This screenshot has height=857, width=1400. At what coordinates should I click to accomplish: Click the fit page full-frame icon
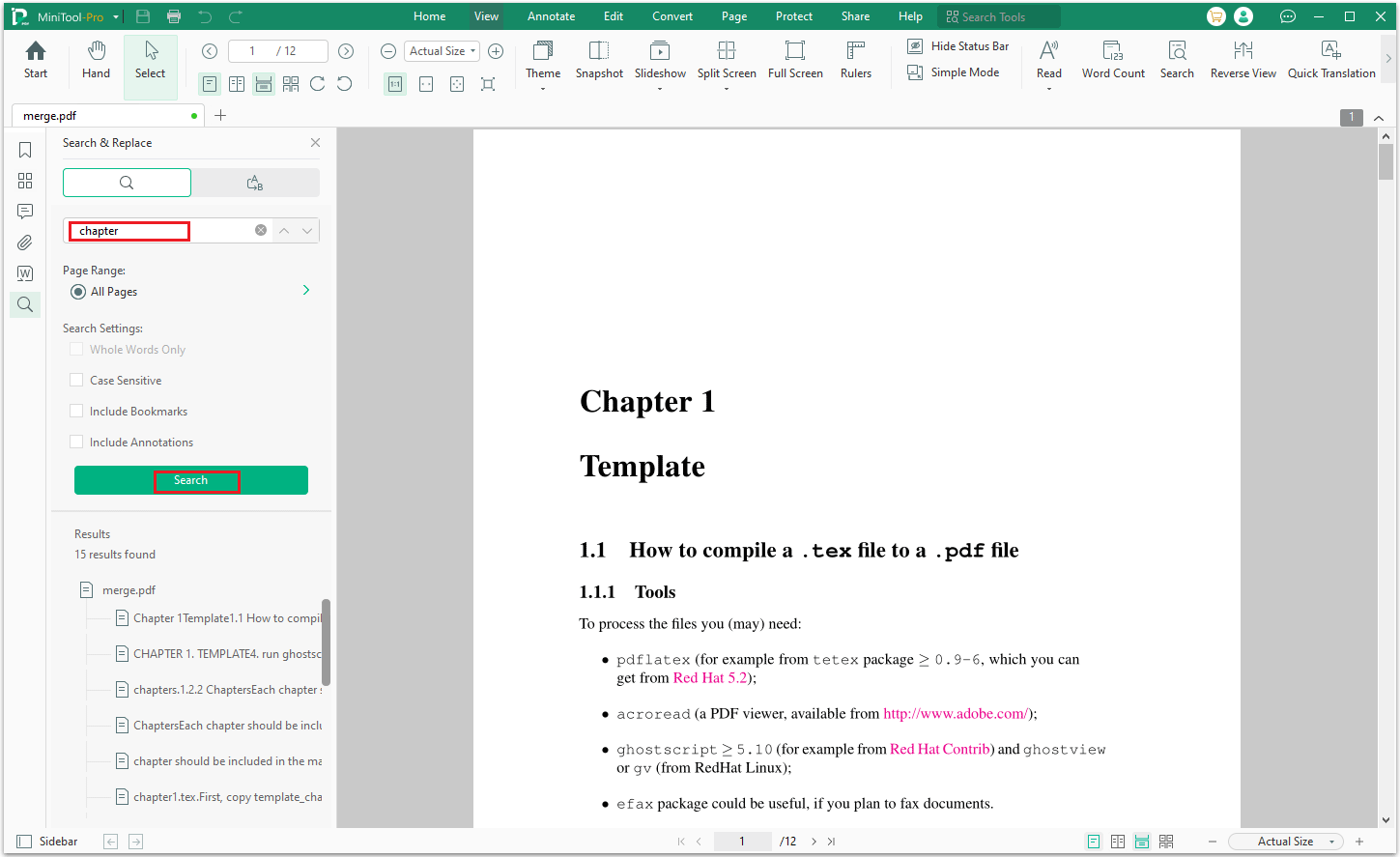pos(488,84)
